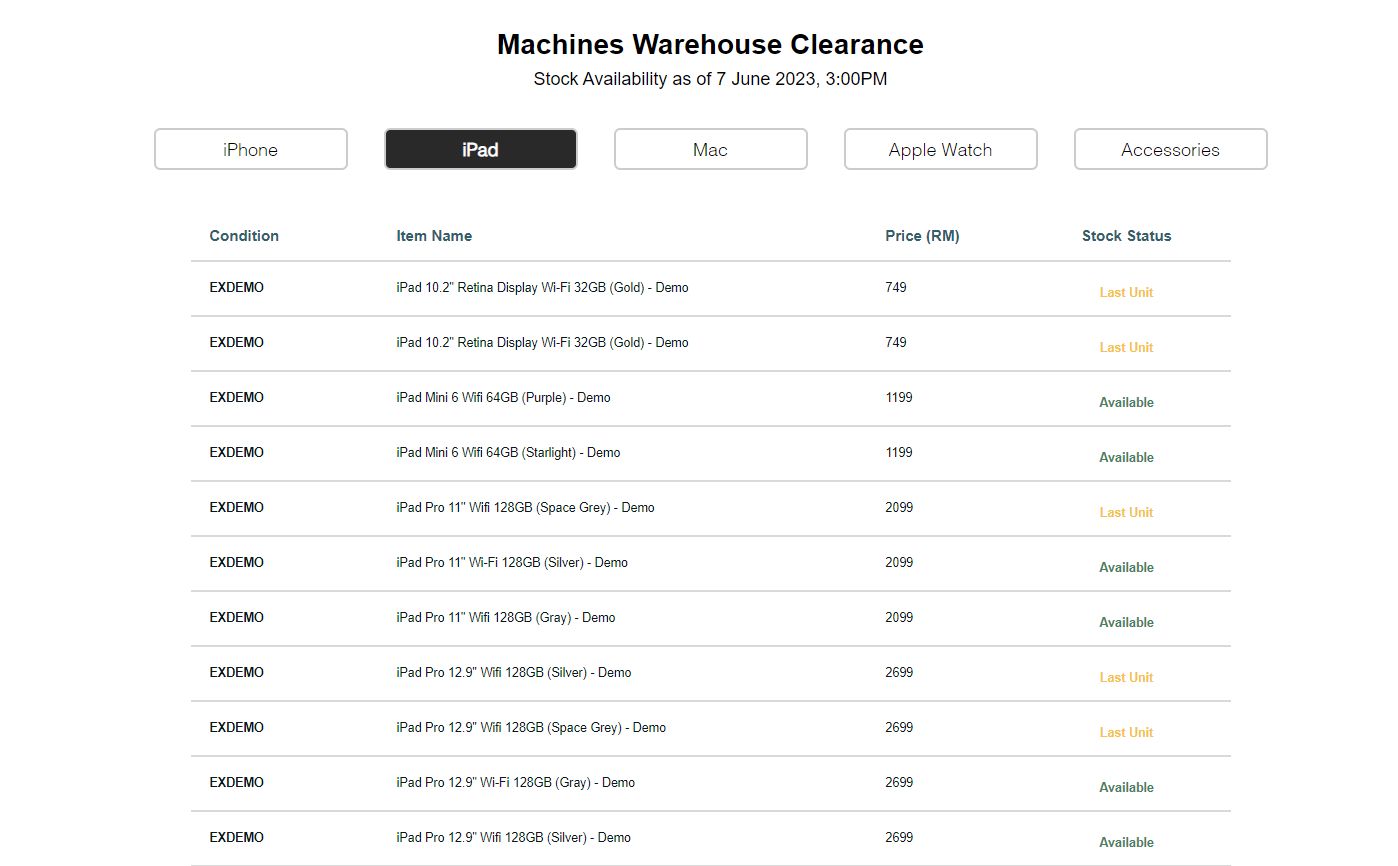Click EXDEMO condition of iPad Pro 11" Space Grey row
Viewport: 1398px width, 866px height.
click(x=237, y=507)
